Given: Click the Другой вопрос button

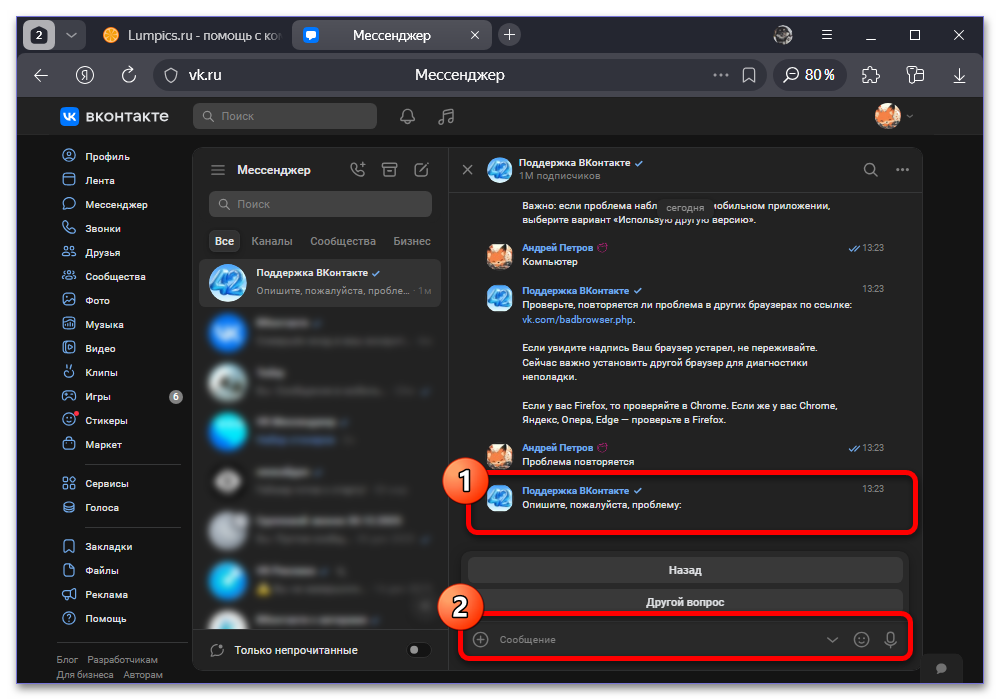Looking at the screenshot, I should (685, 602).
